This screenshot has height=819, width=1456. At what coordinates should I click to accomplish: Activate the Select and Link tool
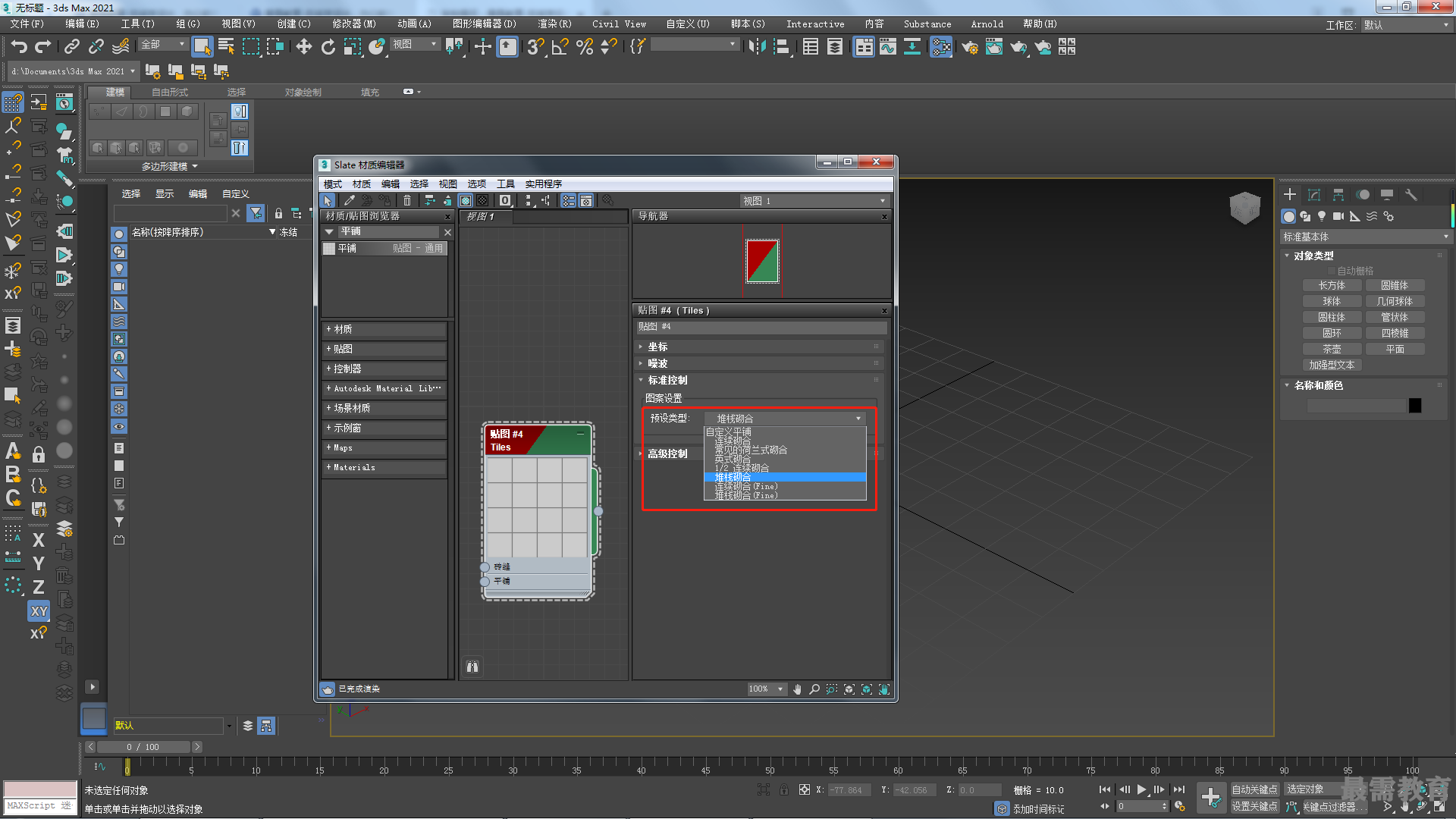[x=72, y=47]
